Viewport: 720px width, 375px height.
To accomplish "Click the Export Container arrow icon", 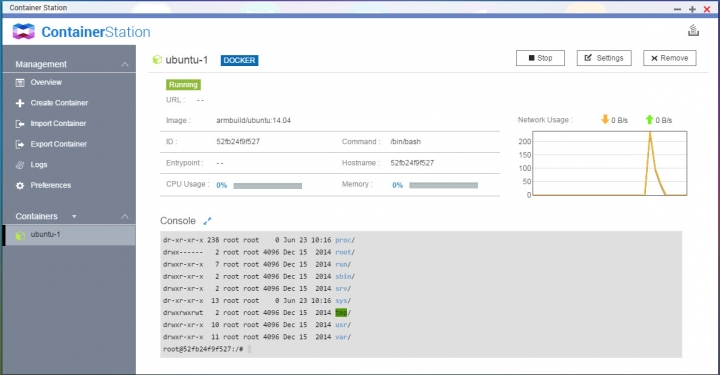I will click(20, 145).
